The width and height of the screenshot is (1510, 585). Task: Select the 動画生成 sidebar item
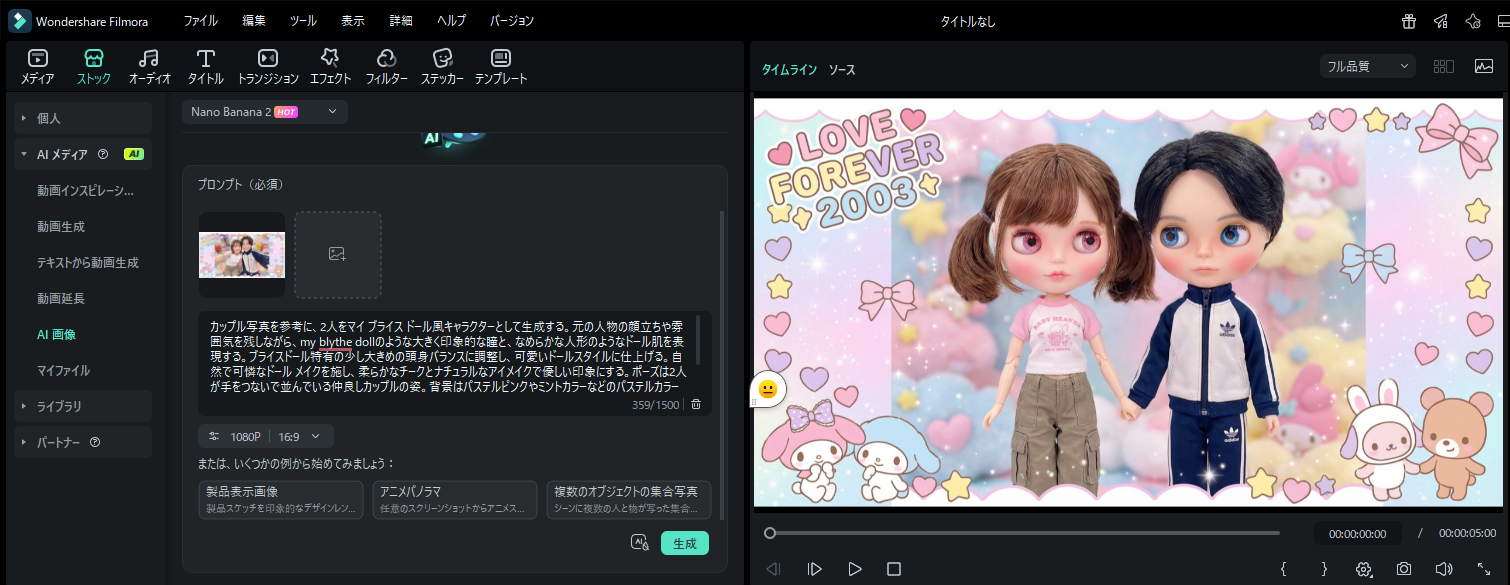[x=61, y=227]
